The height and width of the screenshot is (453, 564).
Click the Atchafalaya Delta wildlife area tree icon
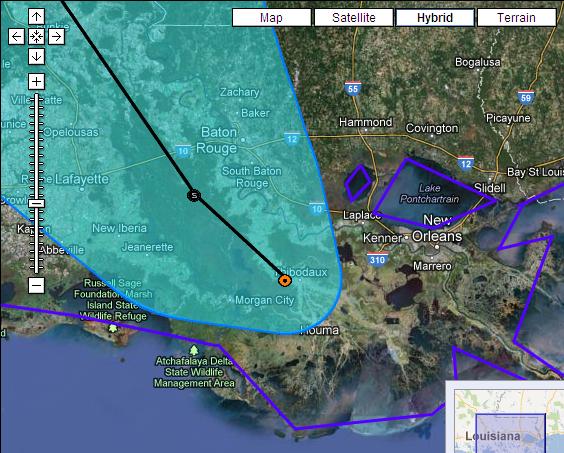[194, 350]
